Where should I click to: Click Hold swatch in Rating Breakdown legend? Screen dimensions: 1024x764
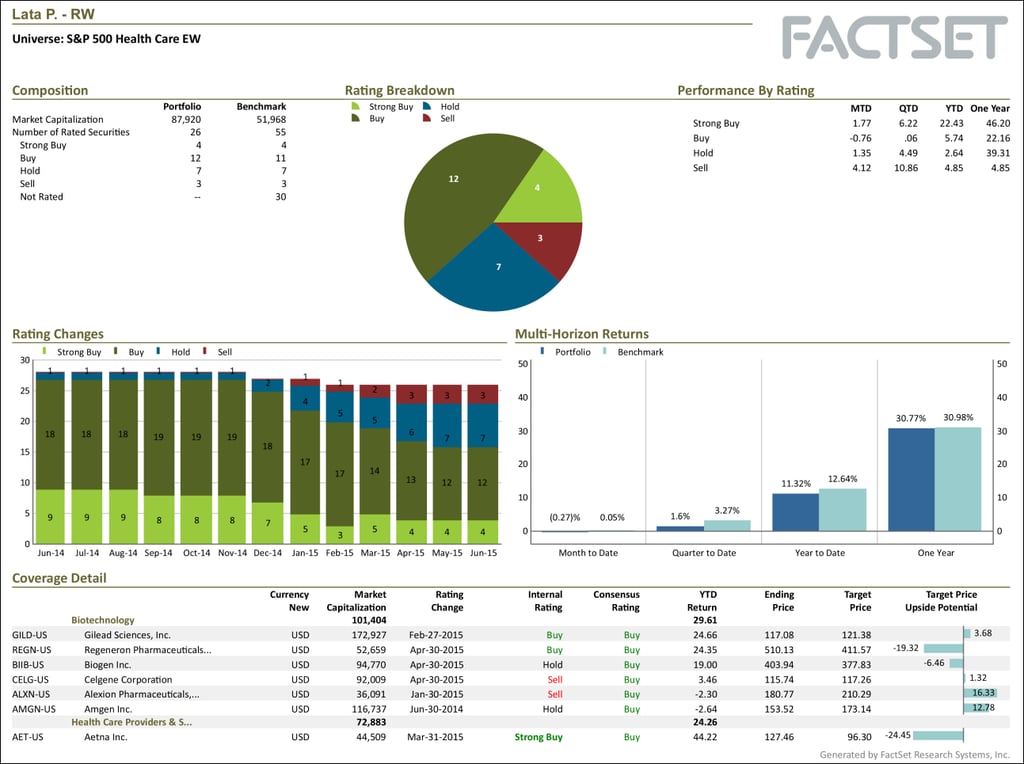pos(427,106)
